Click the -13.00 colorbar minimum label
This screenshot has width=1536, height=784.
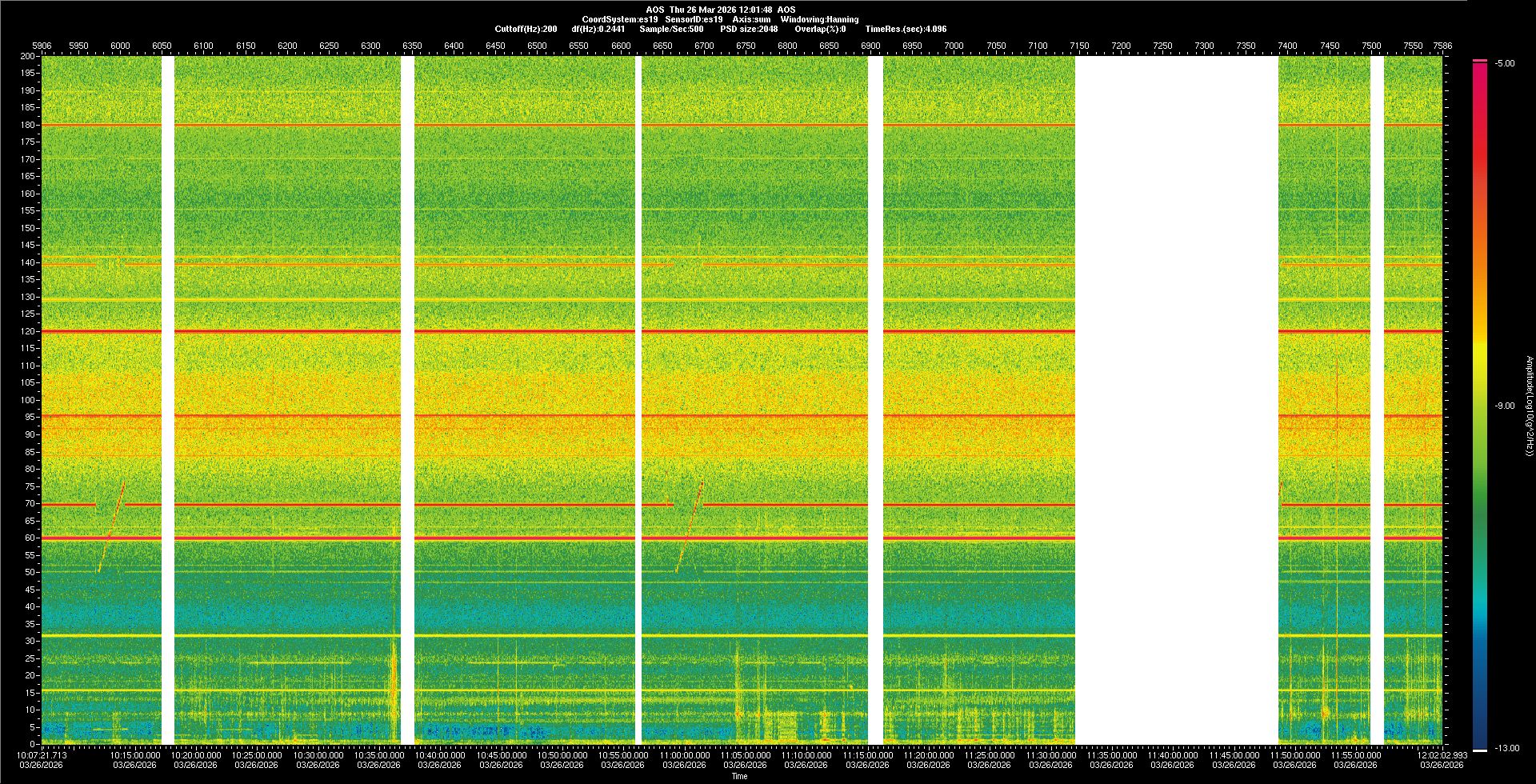click(x=1506, y=748)
